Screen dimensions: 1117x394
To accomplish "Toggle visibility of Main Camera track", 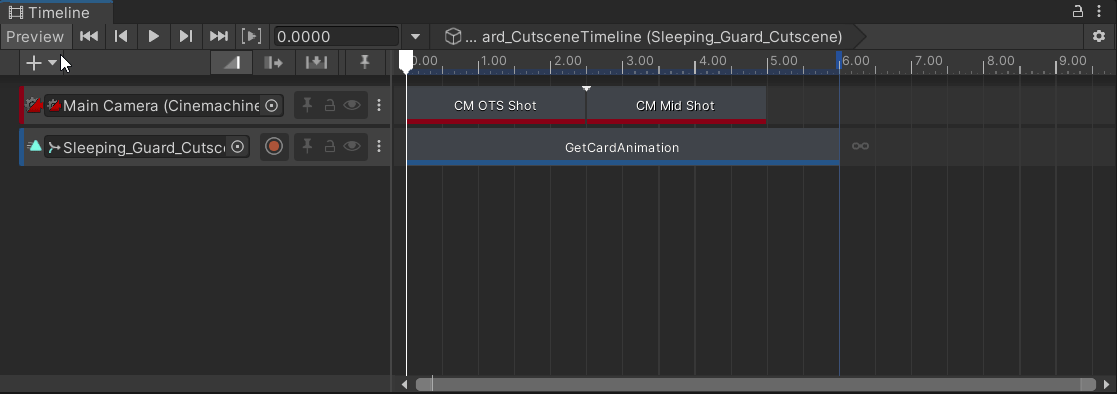I will pyautogui.click(x=352, y=105).
